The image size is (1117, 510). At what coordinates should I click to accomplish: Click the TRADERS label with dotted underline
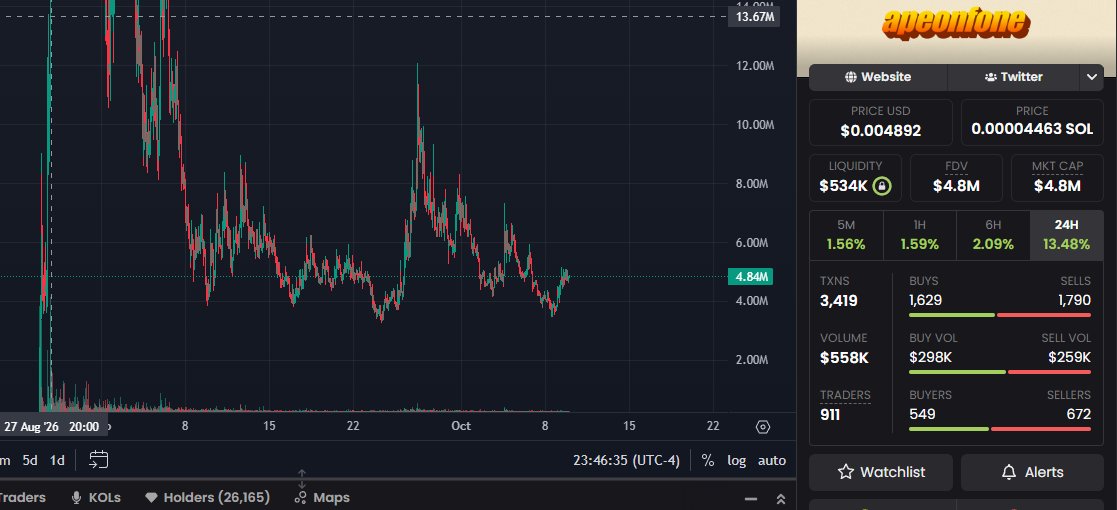tap(845, 395)
